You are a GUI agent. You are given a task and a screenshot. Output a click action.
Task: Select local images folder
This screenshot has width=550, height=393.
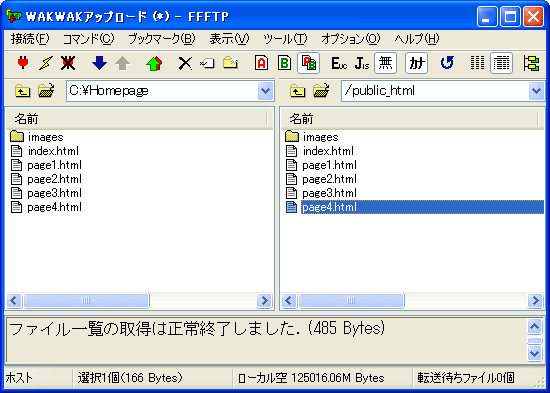[37, 137]
